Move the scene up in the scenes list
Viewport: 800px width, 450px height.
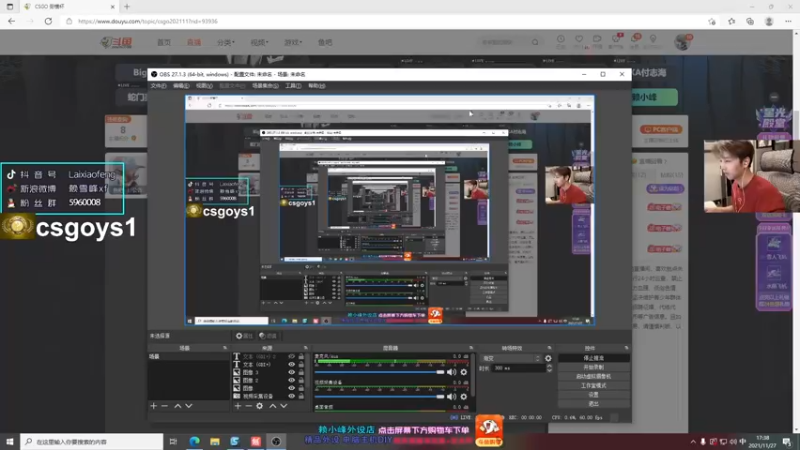[178, 406]
